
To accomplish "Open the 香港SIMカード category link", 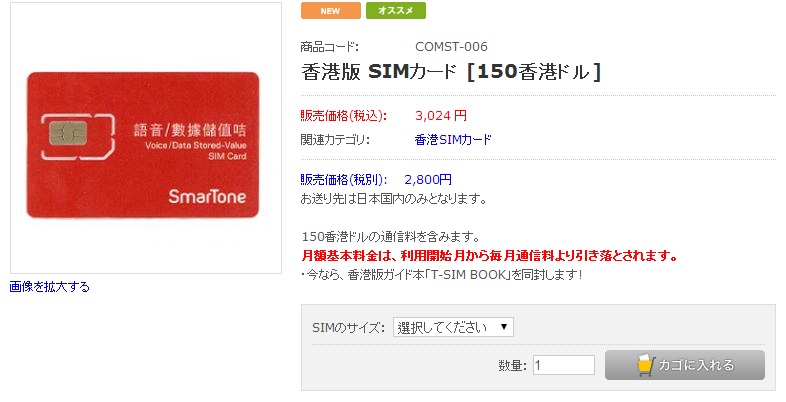I will (x=452, y=140).
